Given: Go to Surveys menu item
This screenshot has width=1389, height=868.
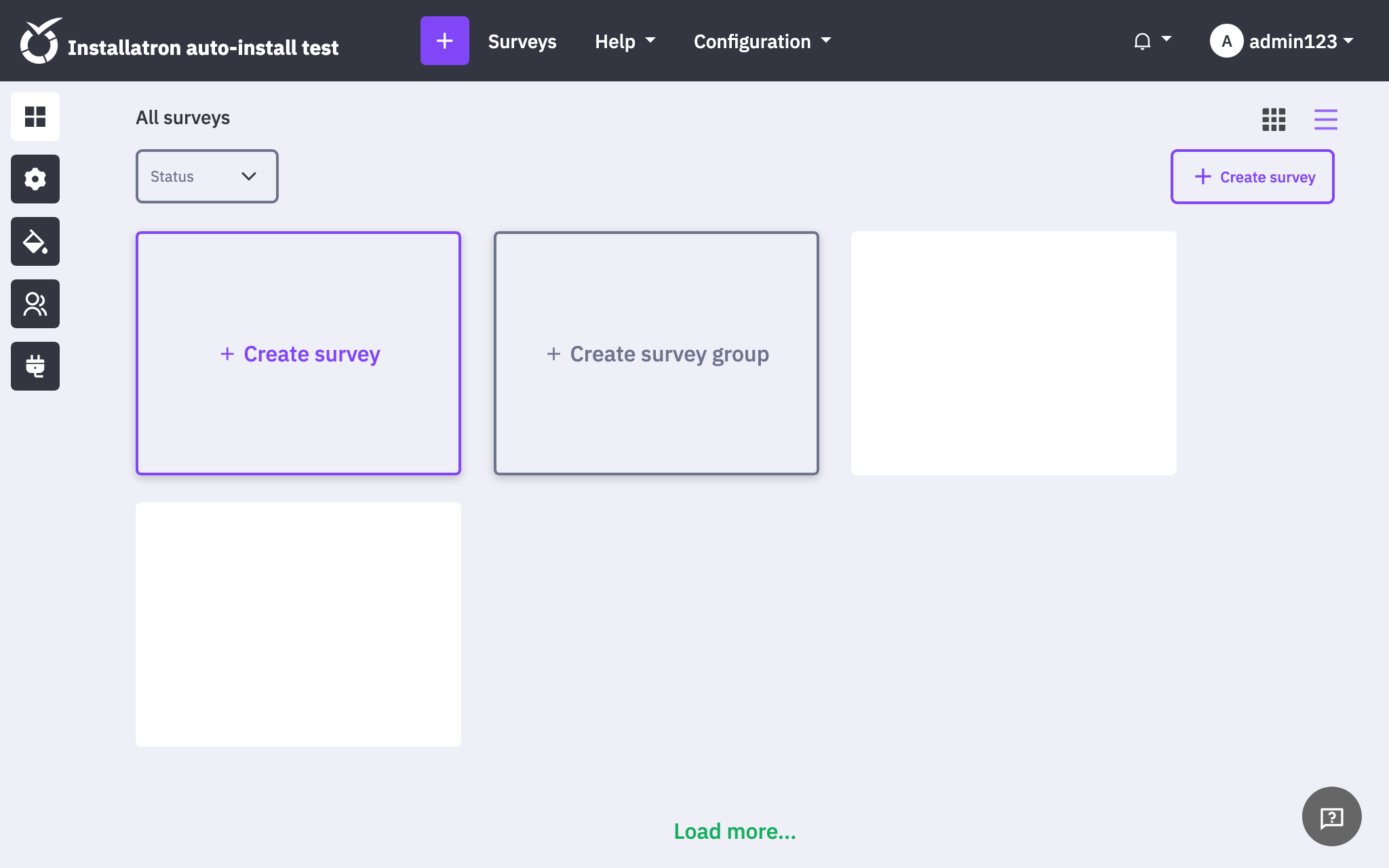Looking at the screenshot, I should click(x=522, y=41).
